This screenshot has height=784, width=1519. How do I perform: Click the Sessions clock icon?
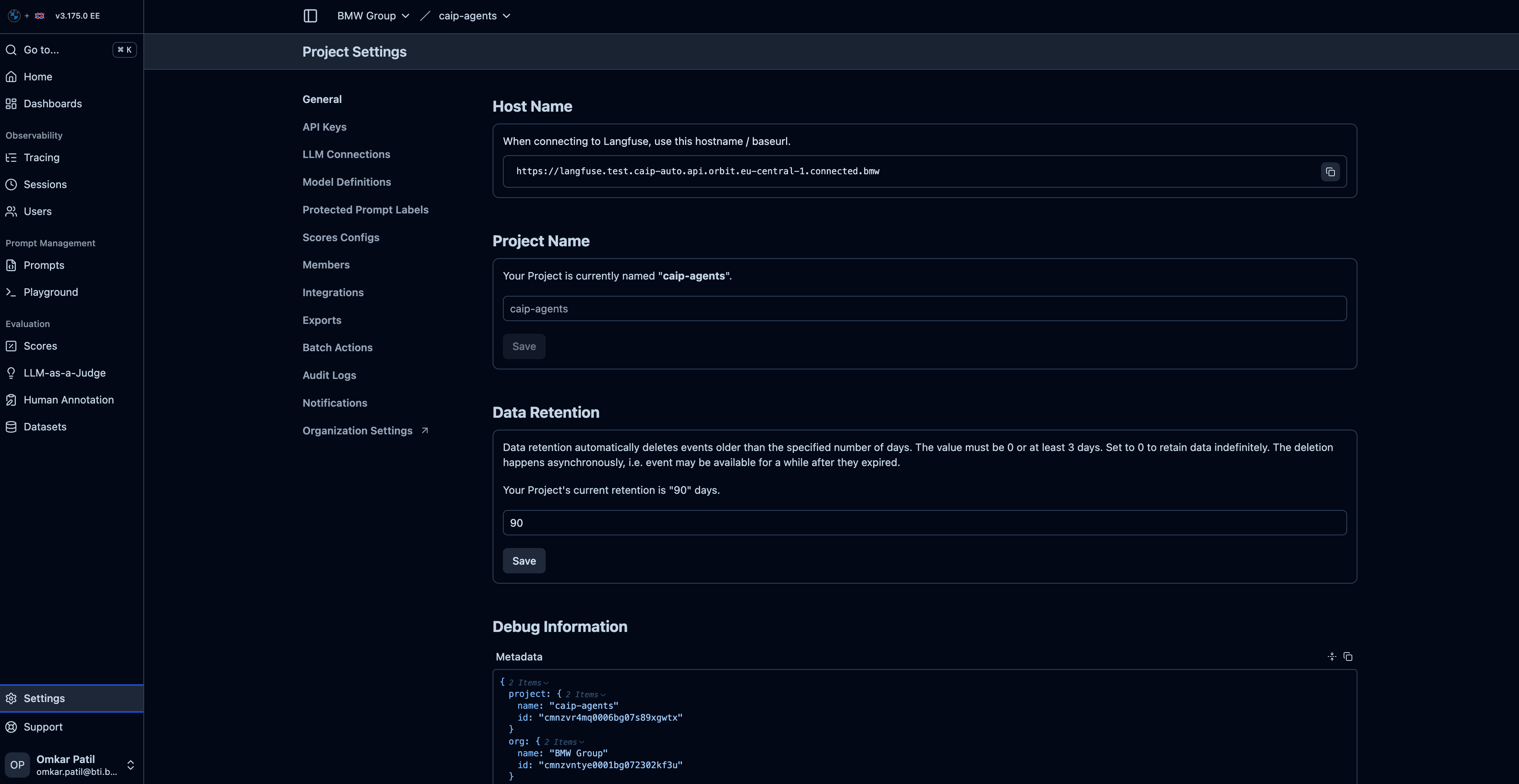click(x=11, y=185)
